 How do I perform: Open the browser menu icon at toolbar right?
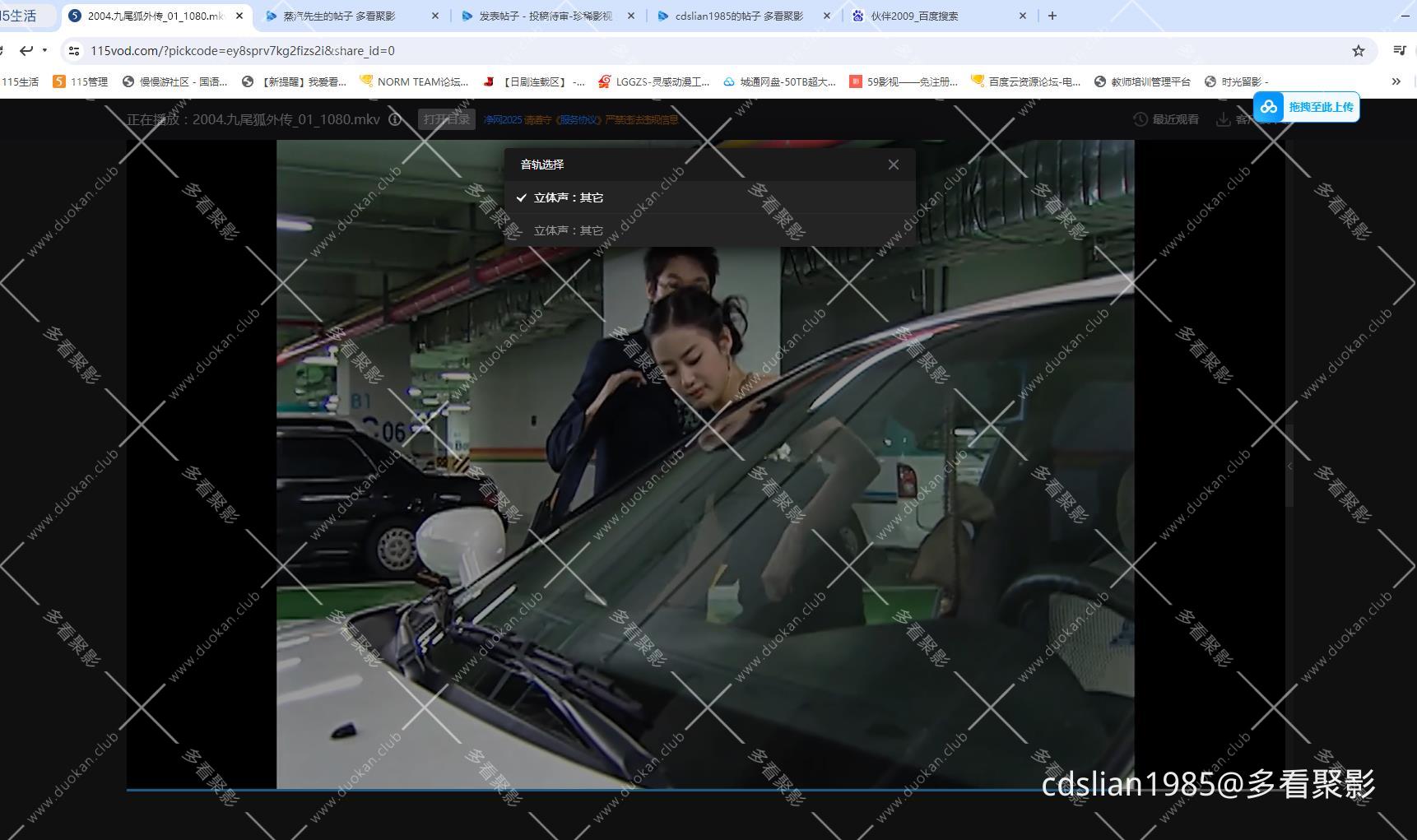point(1399,50)
